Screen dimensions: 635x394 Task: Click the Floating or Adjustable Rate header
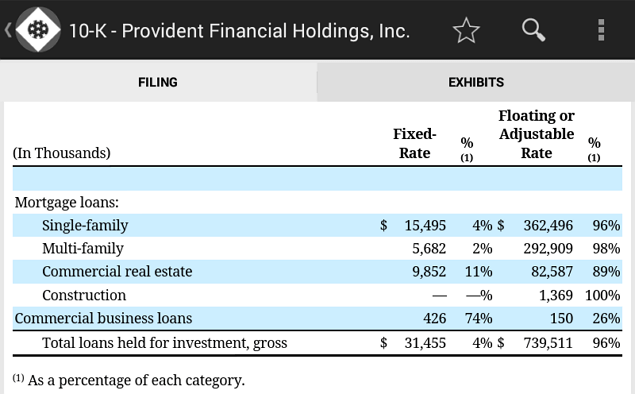pyautogui.click(x=536, y=134)
